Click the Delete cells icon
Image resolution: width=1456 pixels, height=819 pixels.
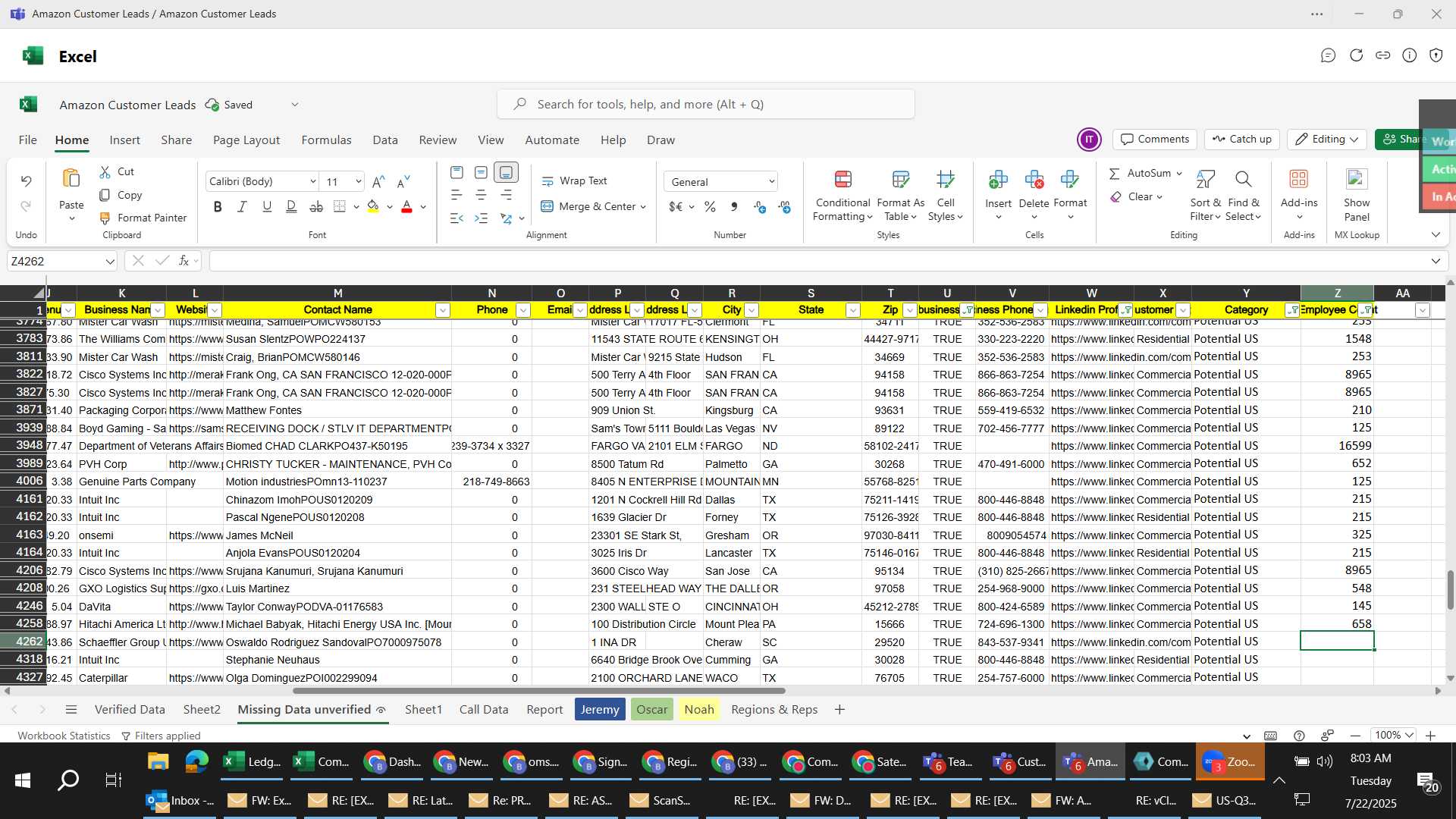point(1034,180)
